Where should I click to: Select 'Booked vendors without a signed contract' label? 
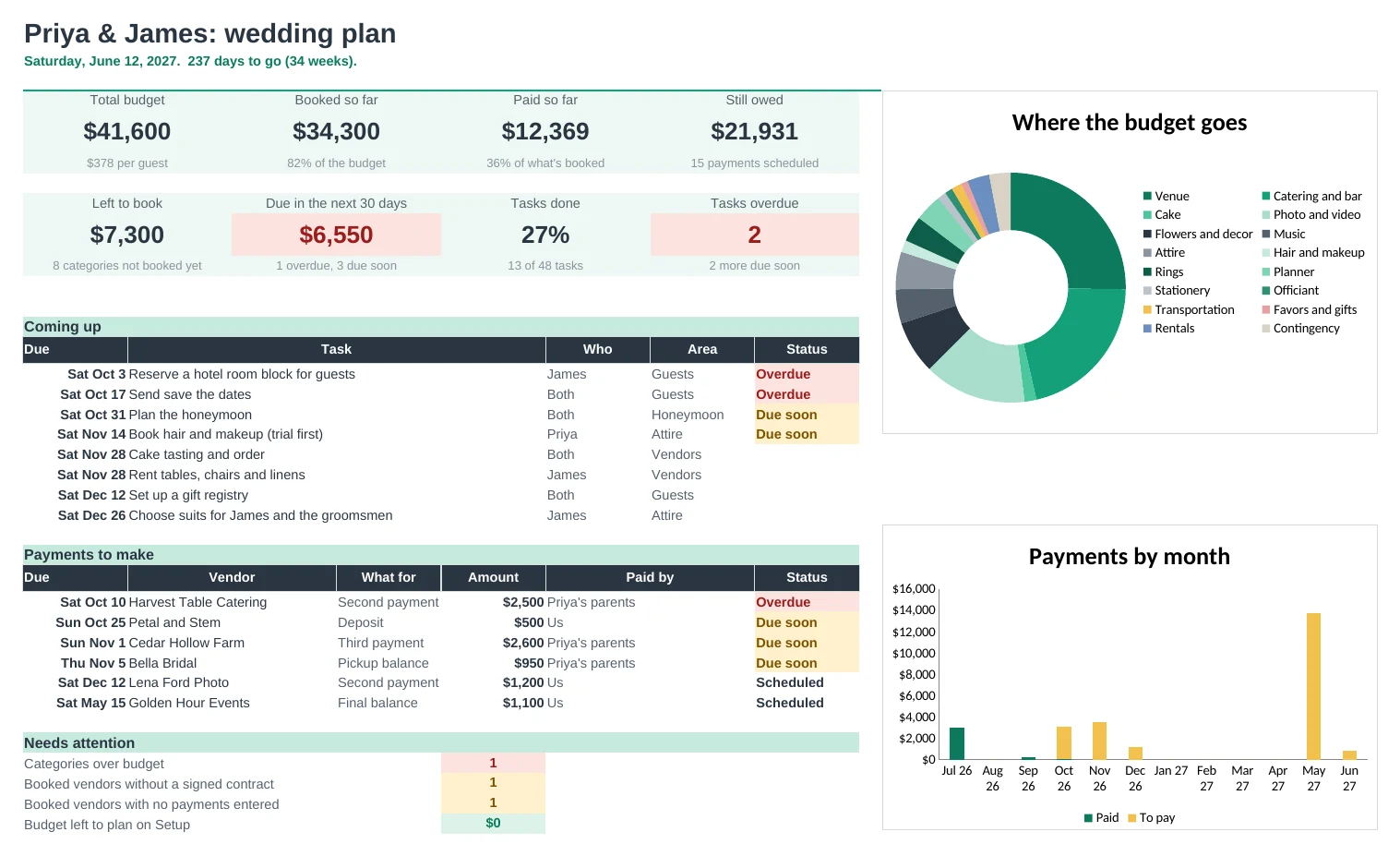(149, 784)
